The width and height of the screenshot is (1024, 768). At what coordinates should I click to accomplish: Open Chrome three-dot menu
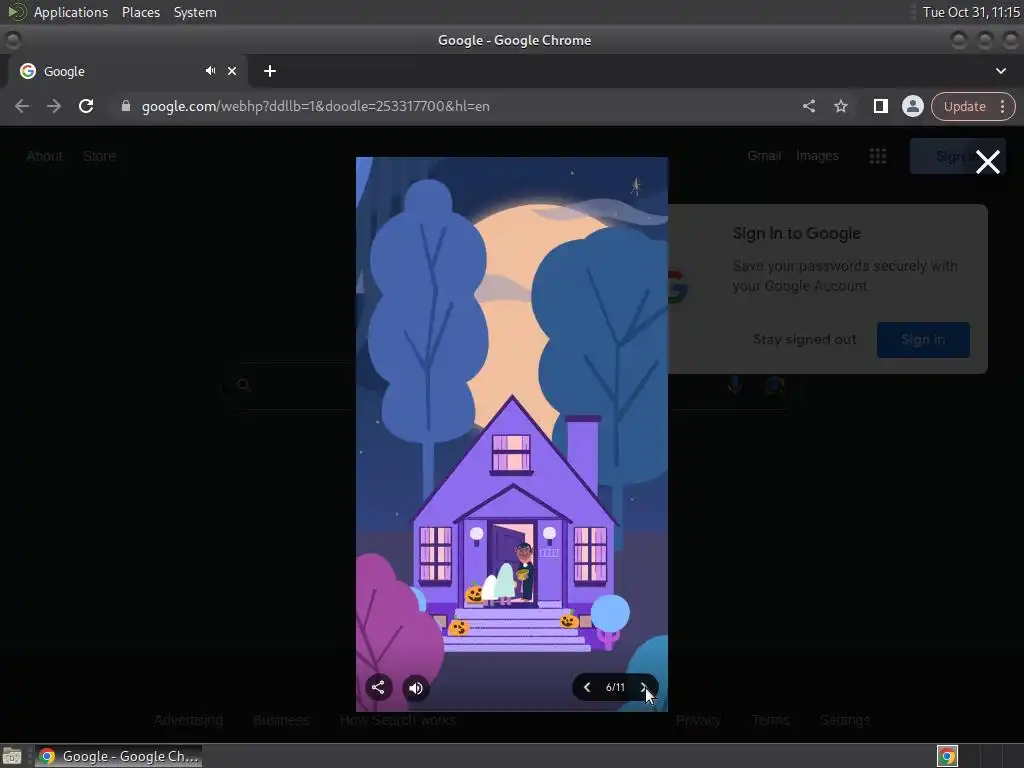click(x=1002, y=106)
